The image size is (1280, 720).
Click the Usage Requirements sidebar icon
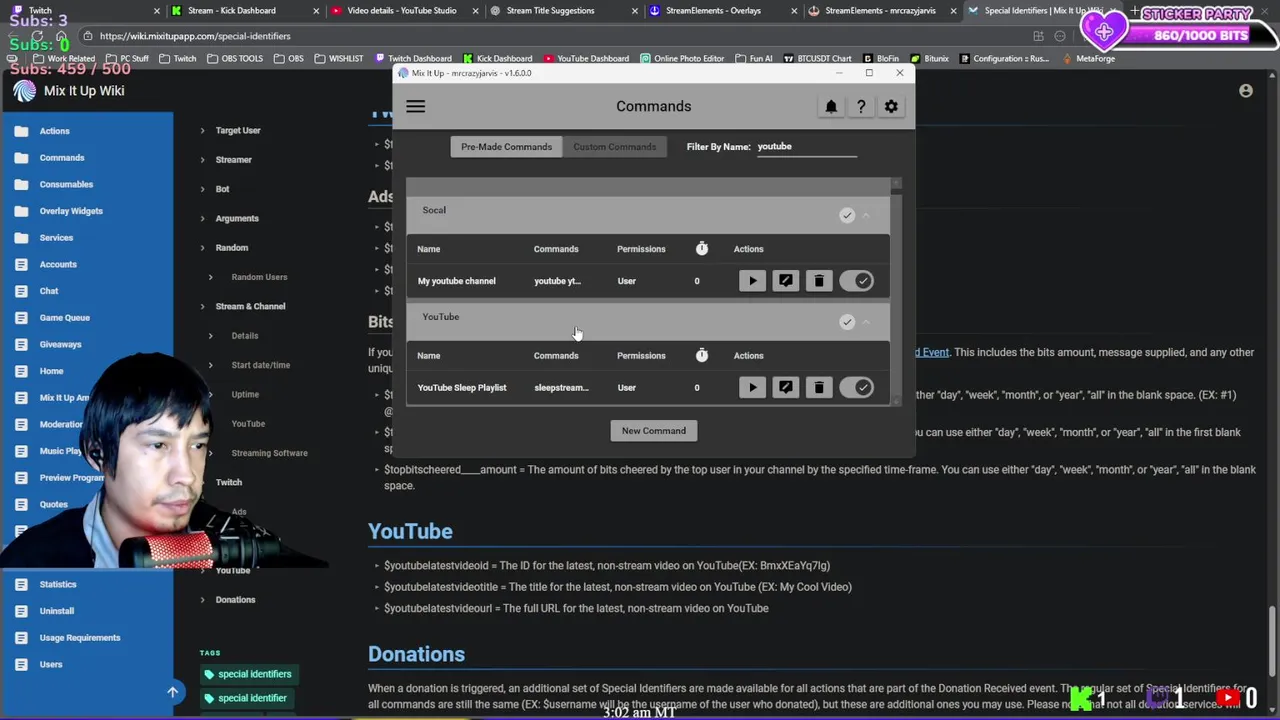click(21, 638)
